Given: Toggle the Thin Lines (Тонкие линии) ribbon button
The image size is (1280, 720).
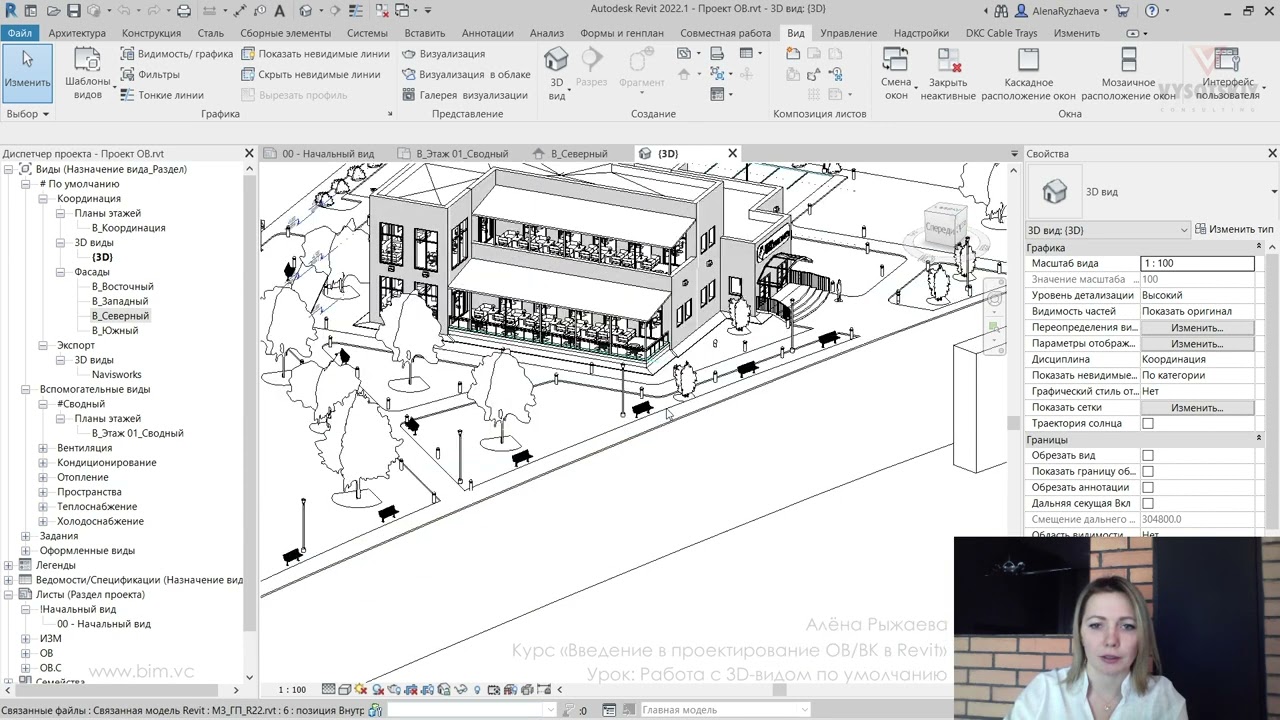Looking at the screenshot, I should pyautogui.click(x=162, y=95).
